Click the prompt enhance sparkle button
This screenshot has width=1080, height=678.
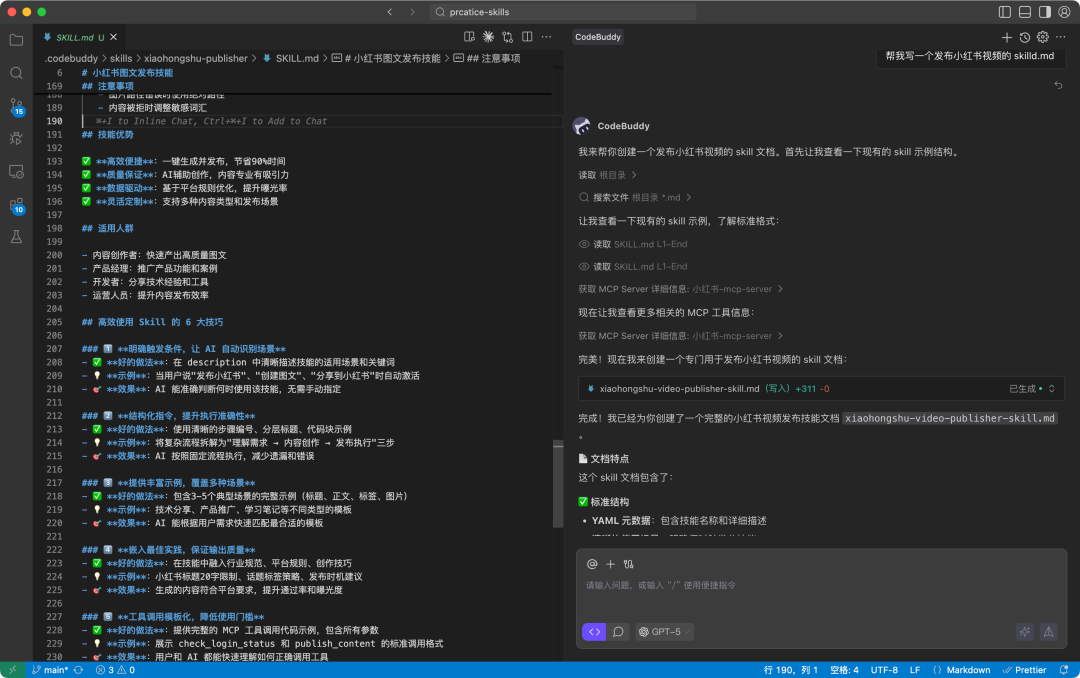[1025, 632]
